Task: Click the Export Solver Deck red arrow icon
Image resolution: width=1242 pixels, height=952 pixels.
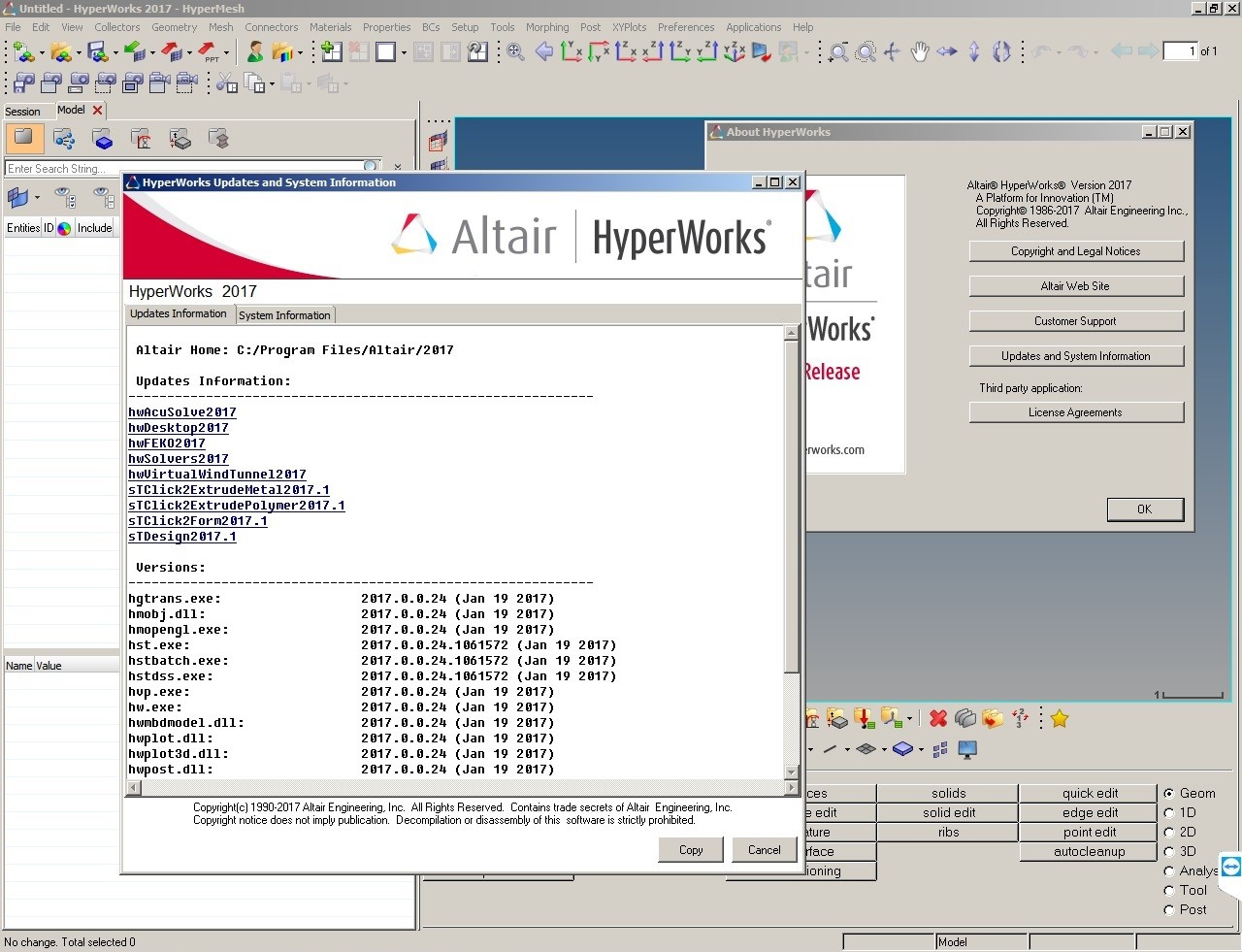Action: 171,51
